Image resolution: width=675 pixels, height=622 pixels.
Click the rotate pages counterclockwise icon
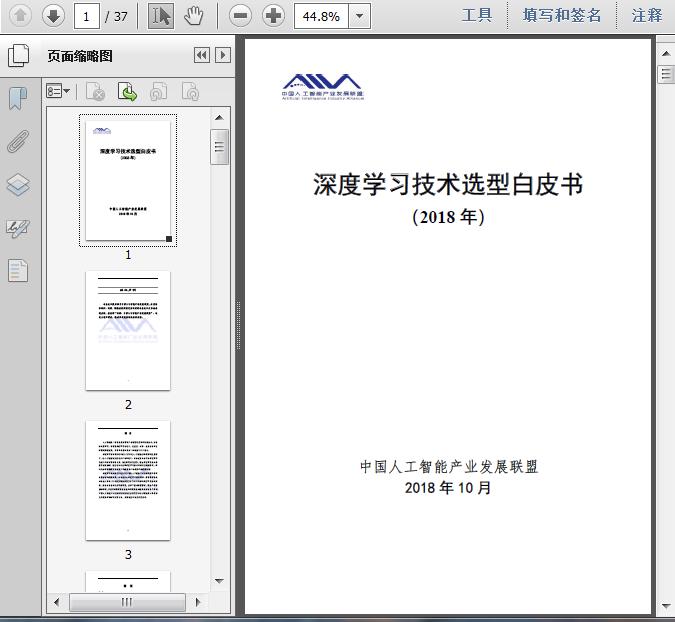pos(159,91)
